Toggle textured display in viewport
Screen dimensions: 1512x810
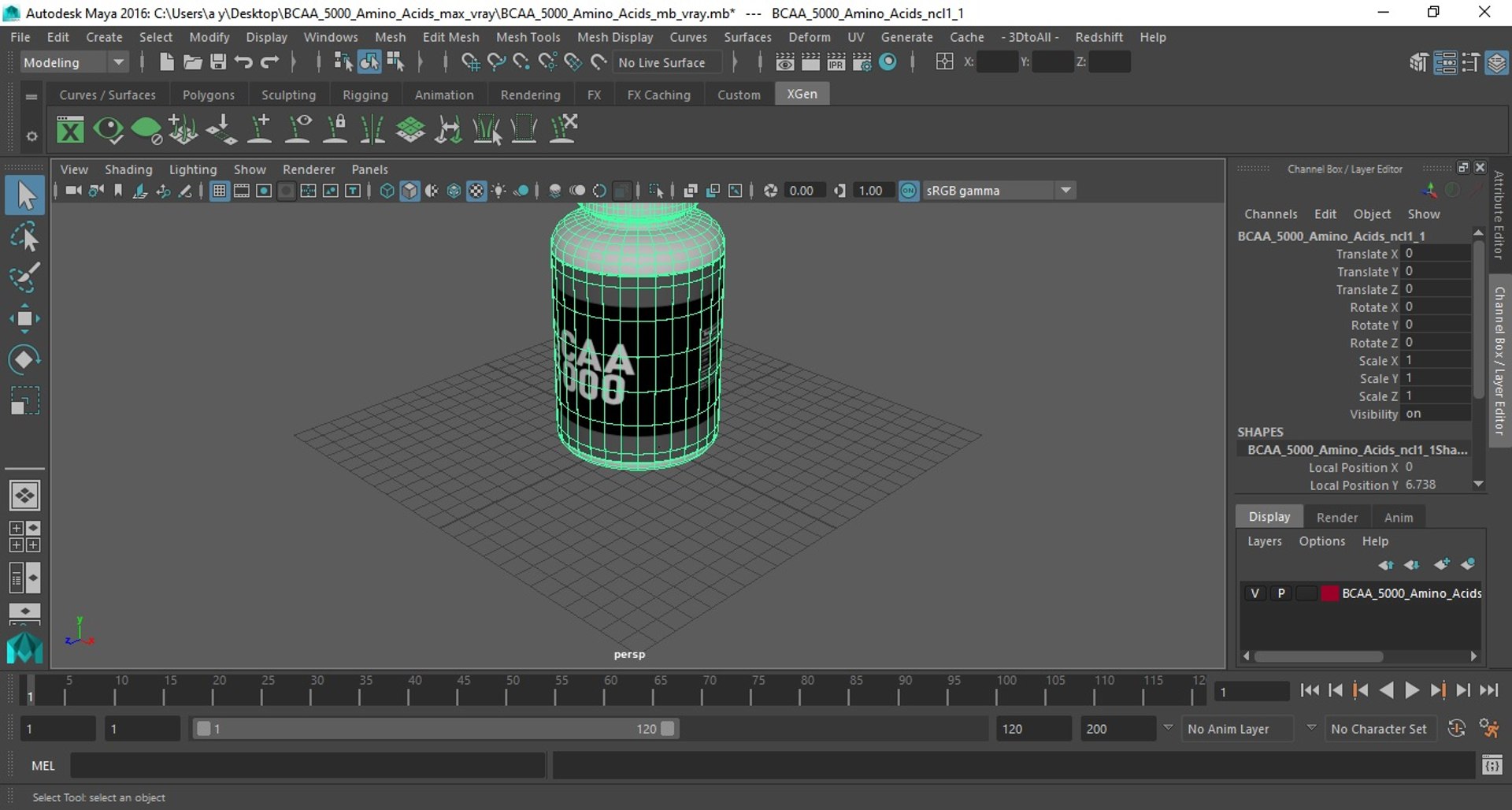(476, 191)
